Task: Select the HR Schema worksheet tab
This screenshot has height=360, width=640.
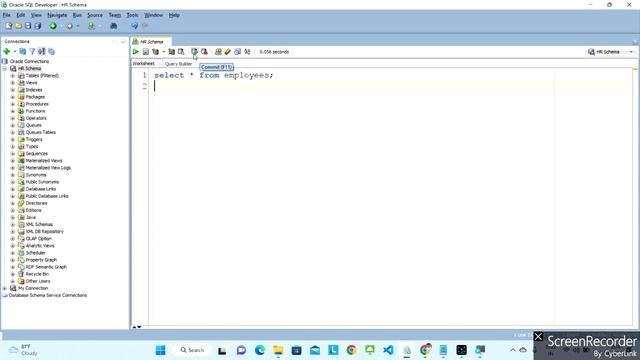Action: click(151, 42)
